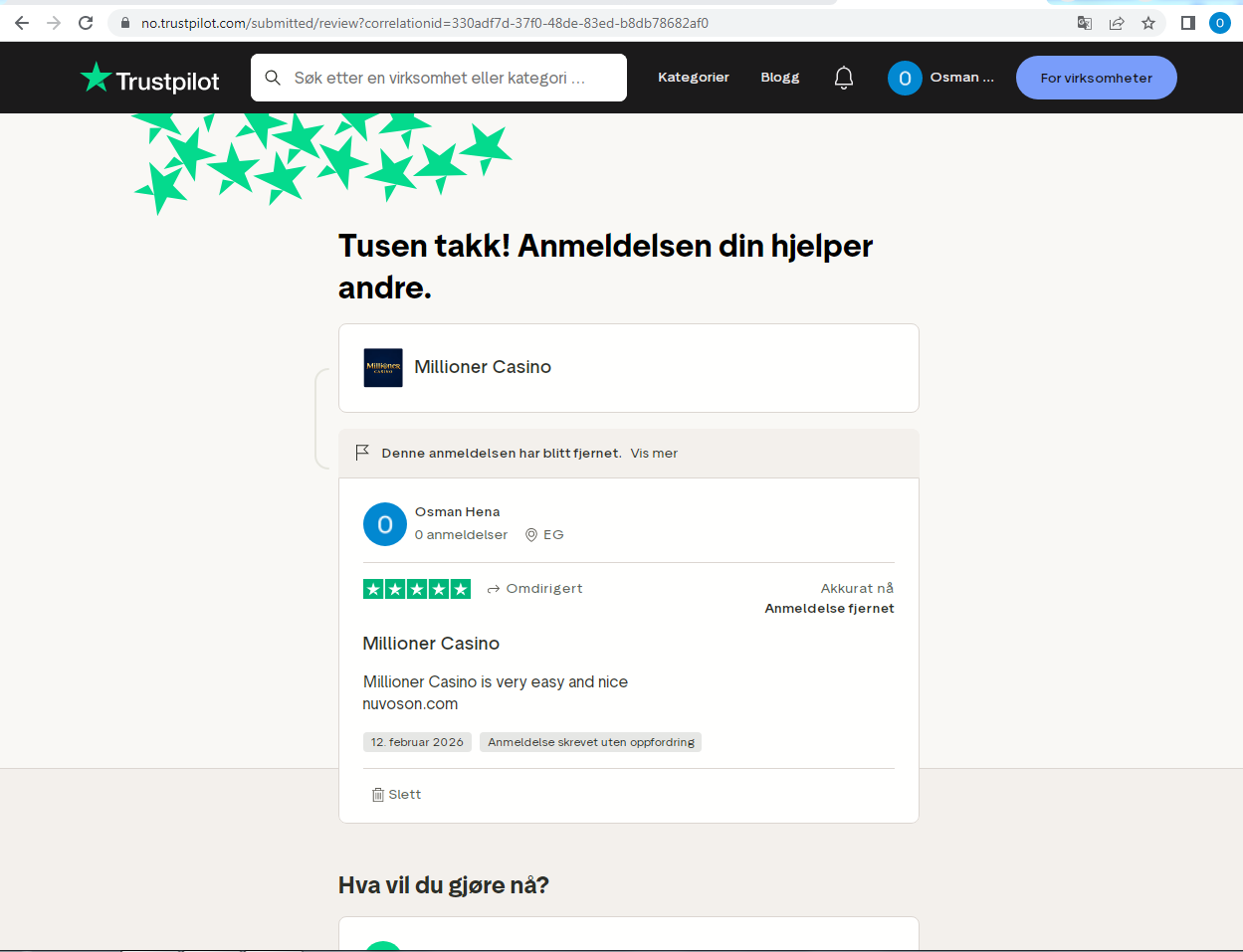Click Osman Hena name
Screen dimensions: 1243x952
pos(458,512)
